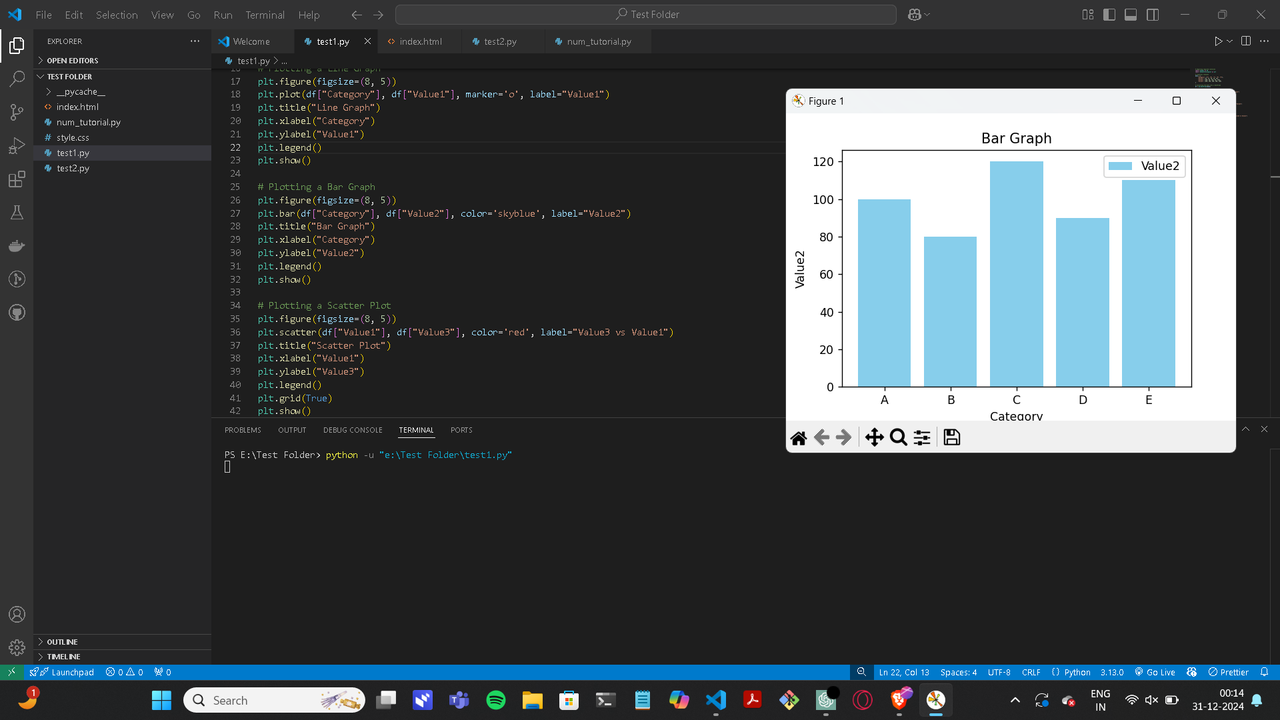The image size is (1280, 720).
Task: Open the GitHub view in activity bar
Action: 16,312
